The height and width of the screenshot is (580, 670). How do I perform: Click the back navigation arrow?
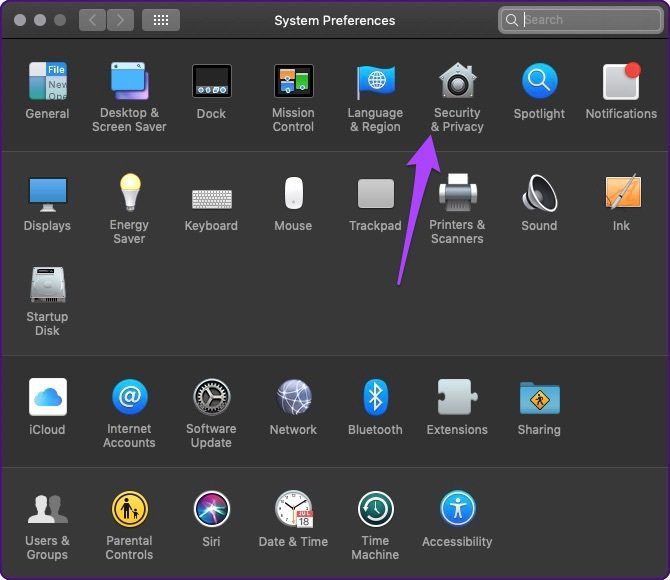92,20
